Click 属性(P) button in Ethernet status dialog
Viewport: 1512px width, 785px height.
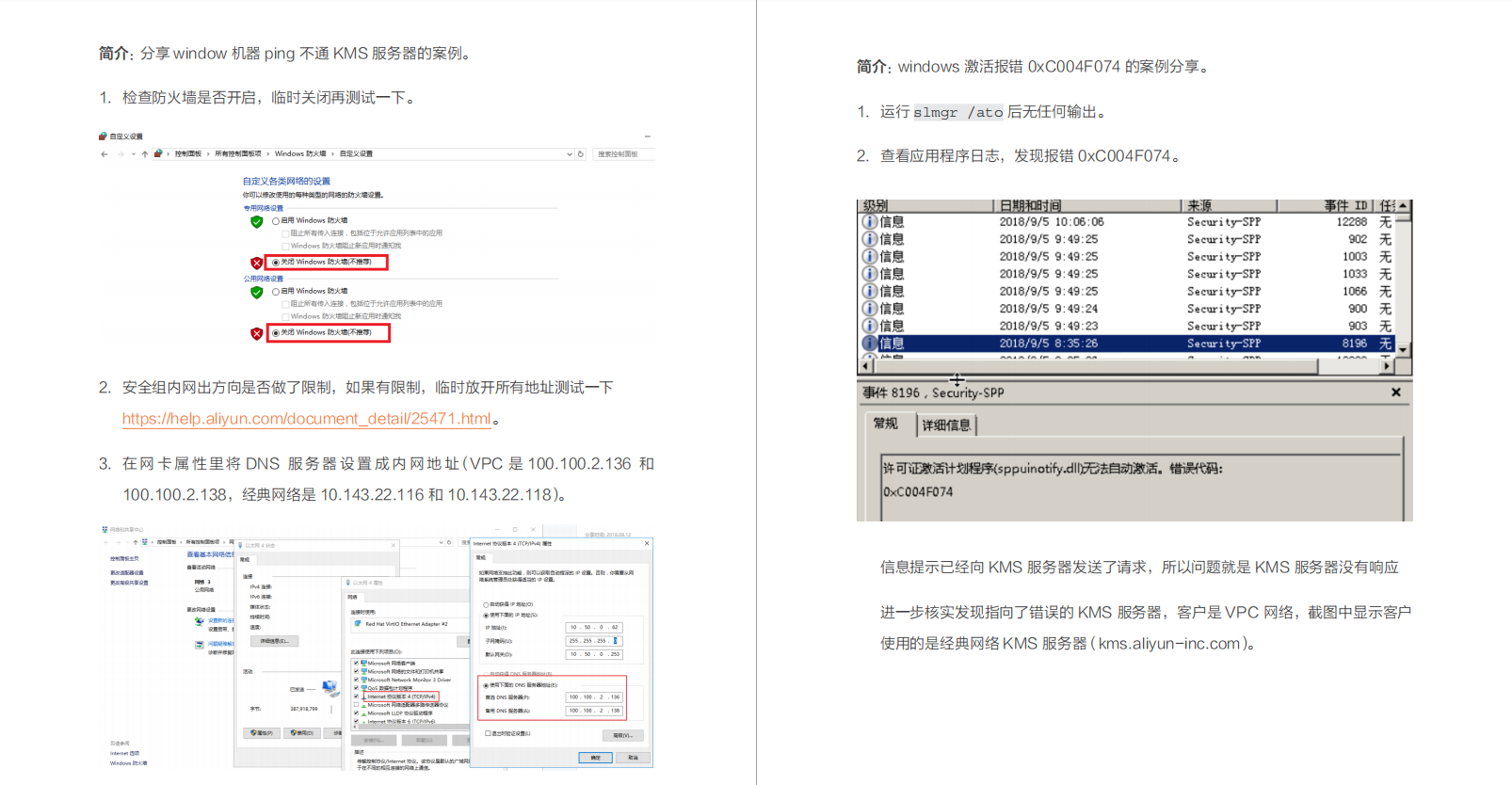click(x=262, y=732)
